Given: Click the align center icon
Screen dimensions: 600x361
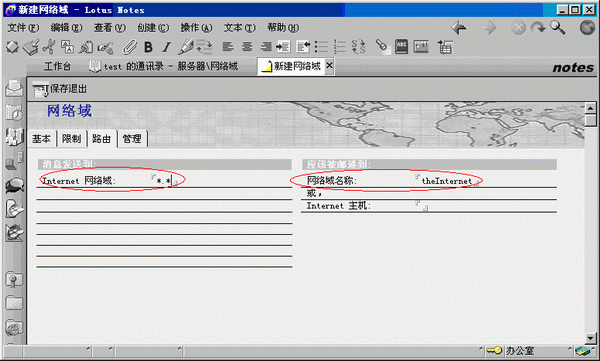Looking at the screenshot, I should (x=247, y=47).
